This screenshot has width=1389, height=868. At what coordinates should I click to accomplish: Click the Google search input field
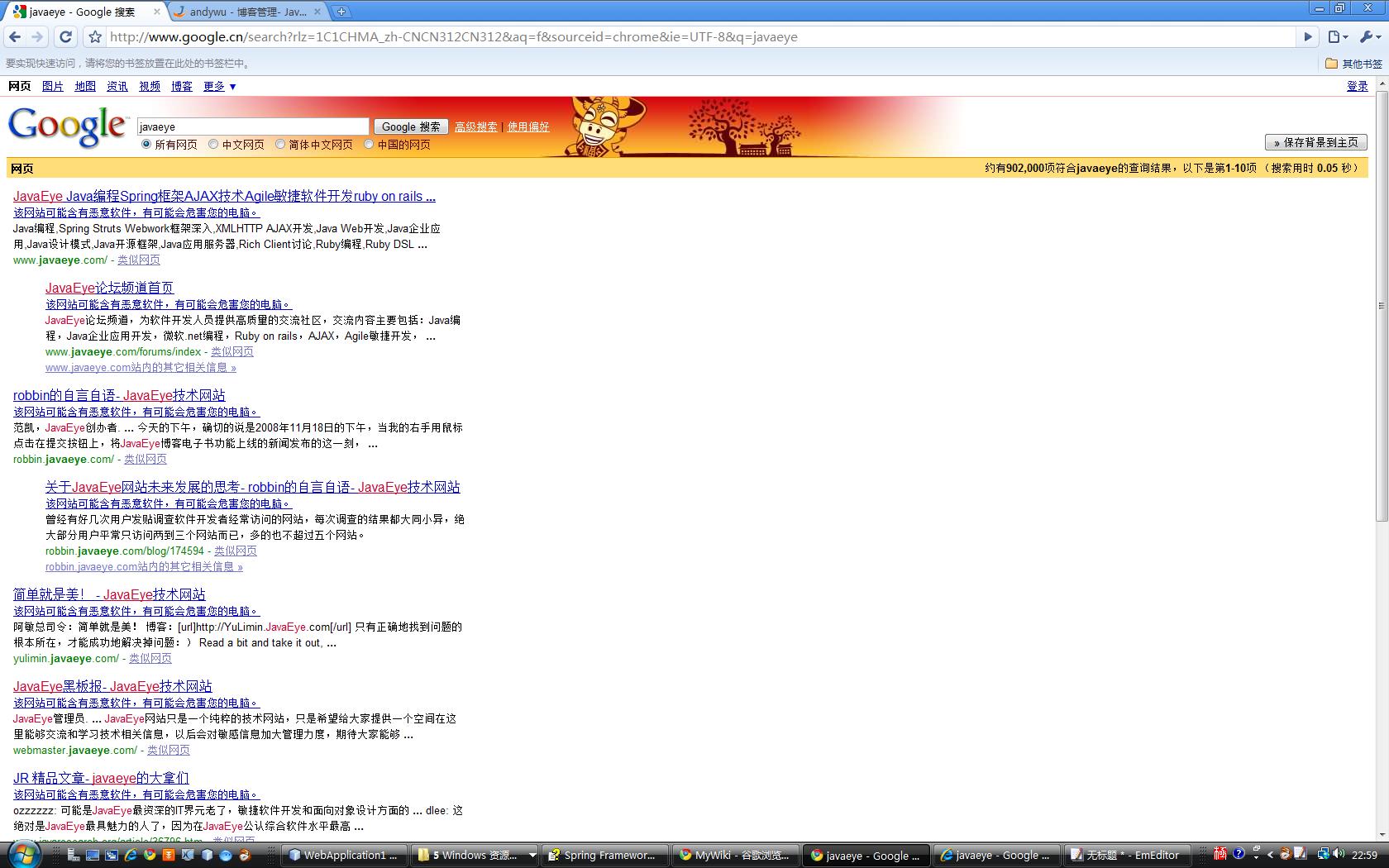[253, 126]
